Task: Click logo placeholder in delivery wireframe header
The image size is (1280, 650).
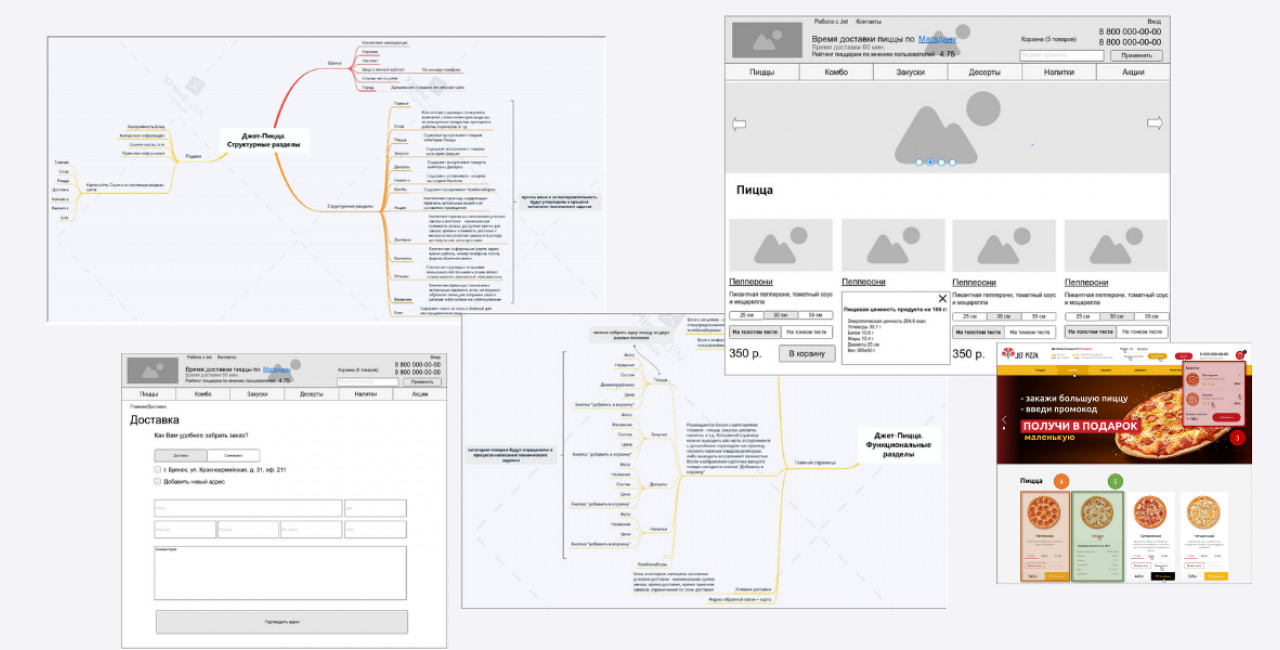Action: [151, 370]
